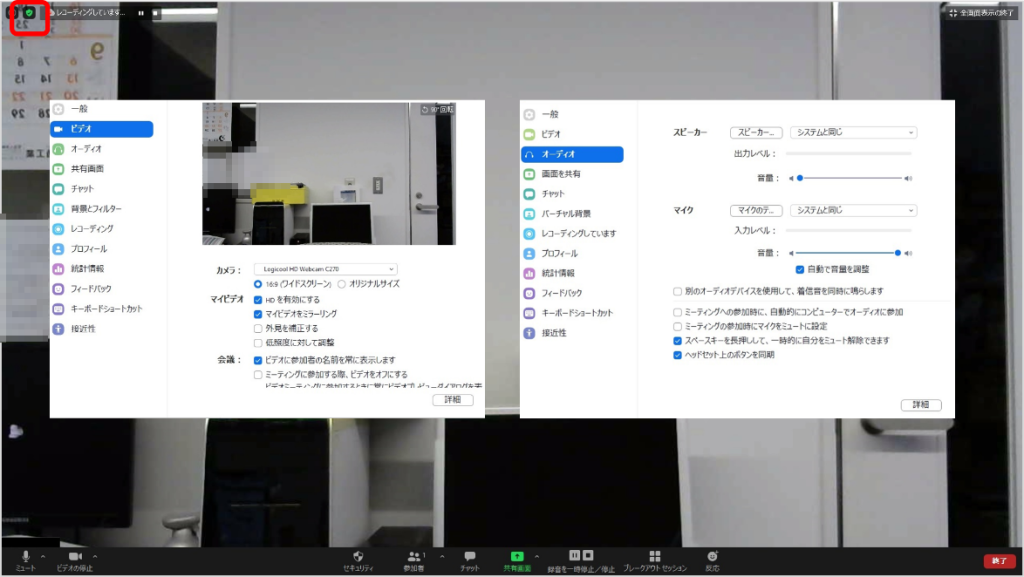Click the 統計情報 chart icon in the video settings panel
The width and height of the screenshot is (1024, 577).
tap(58, 269)
